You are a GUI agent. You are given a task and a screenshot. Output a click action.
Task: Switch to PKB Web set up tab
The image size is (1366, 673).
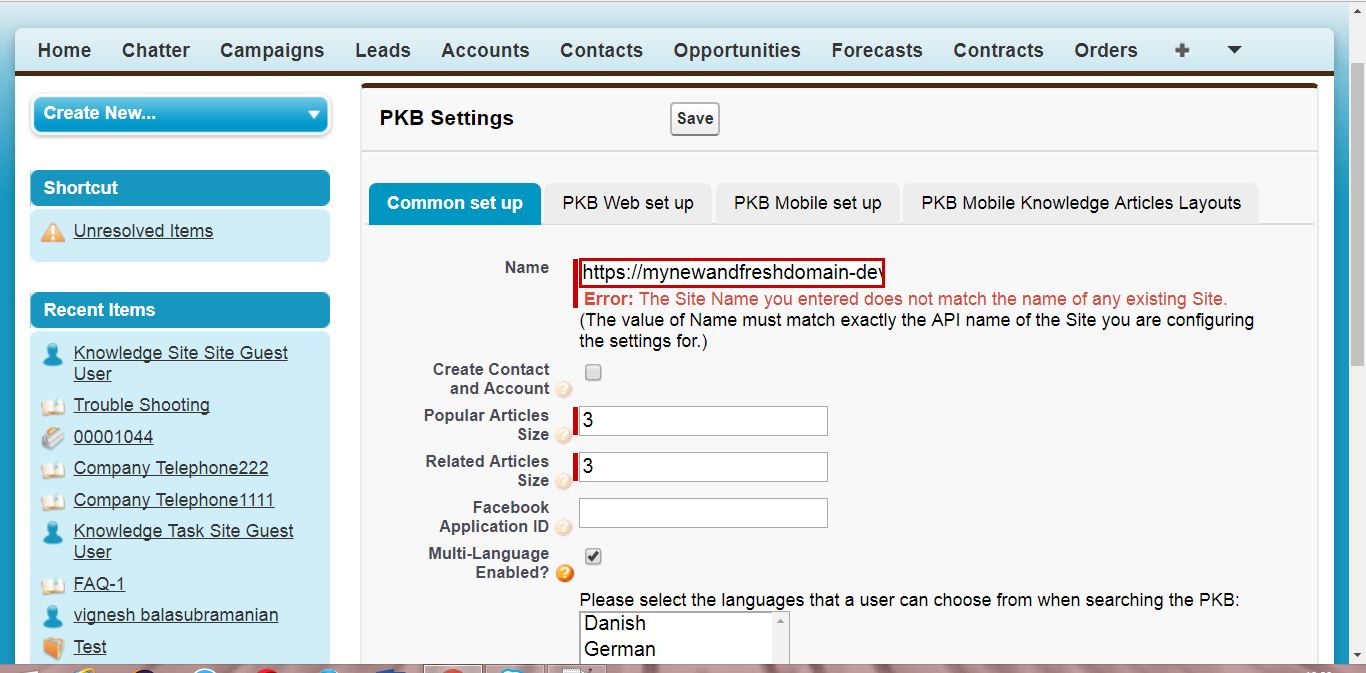628,203
